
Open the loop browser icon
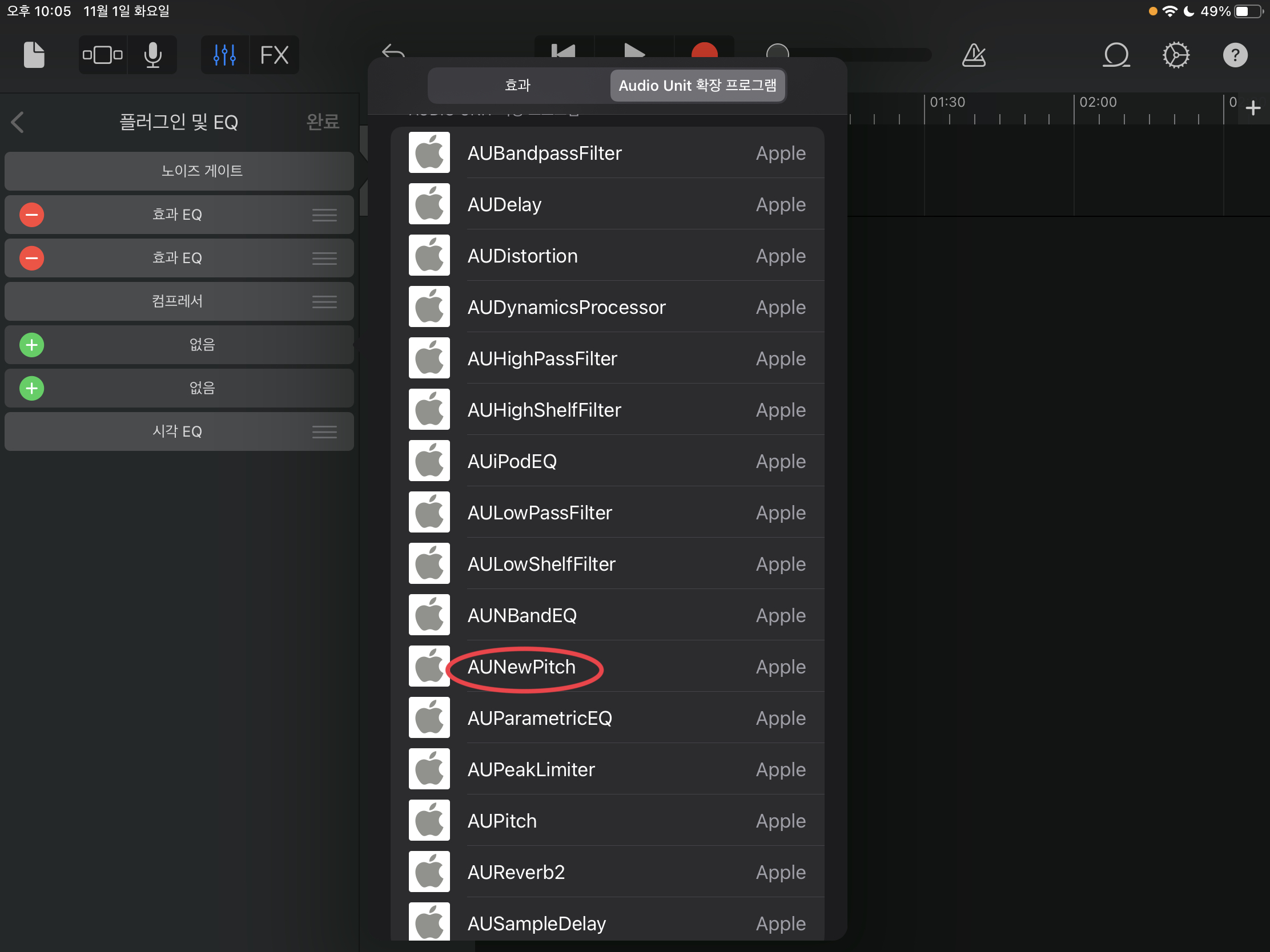(1116, 55)
